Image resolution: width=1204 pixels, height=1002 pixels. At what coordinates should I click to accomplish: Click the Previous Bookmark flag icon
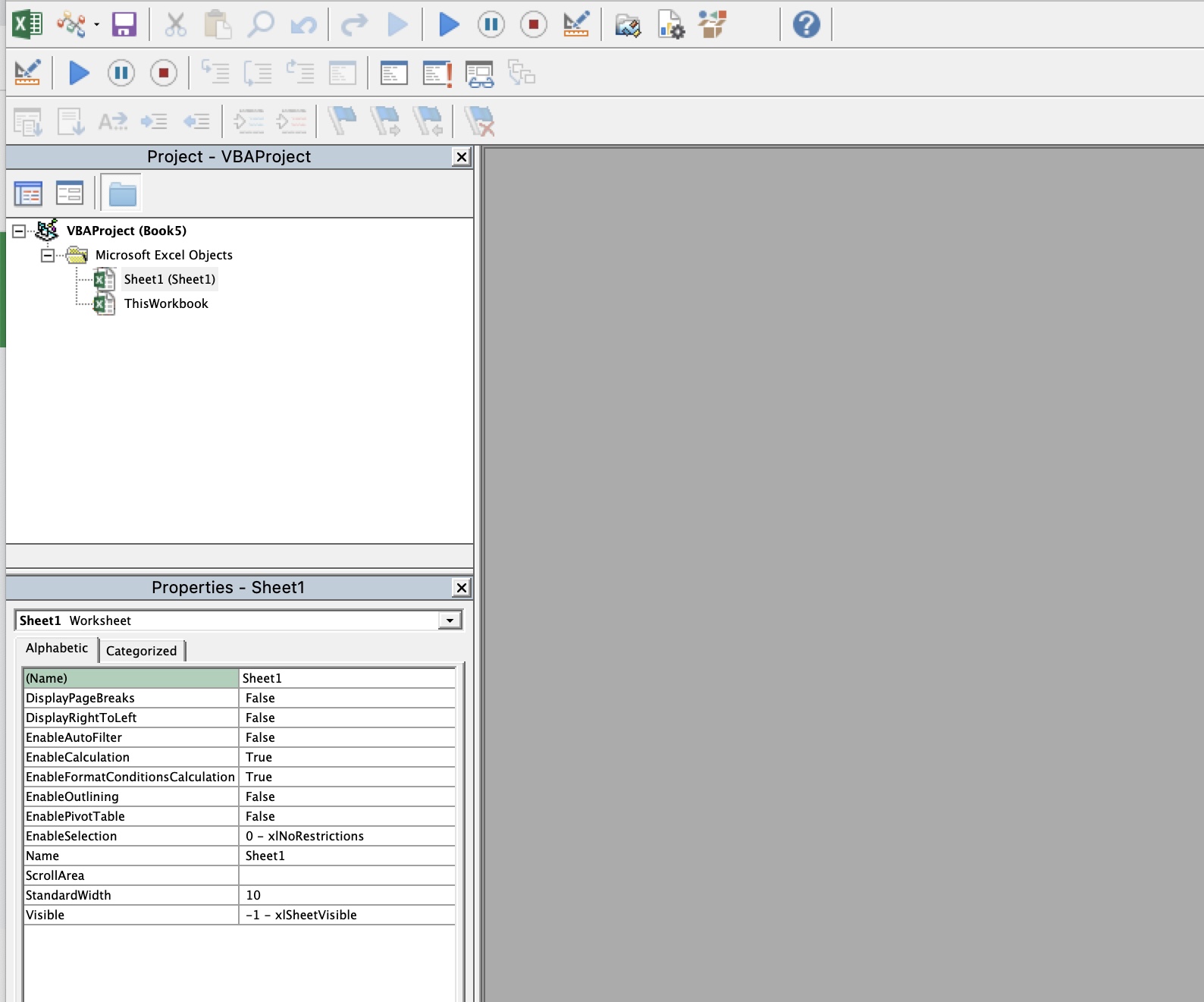pos(428,121)
